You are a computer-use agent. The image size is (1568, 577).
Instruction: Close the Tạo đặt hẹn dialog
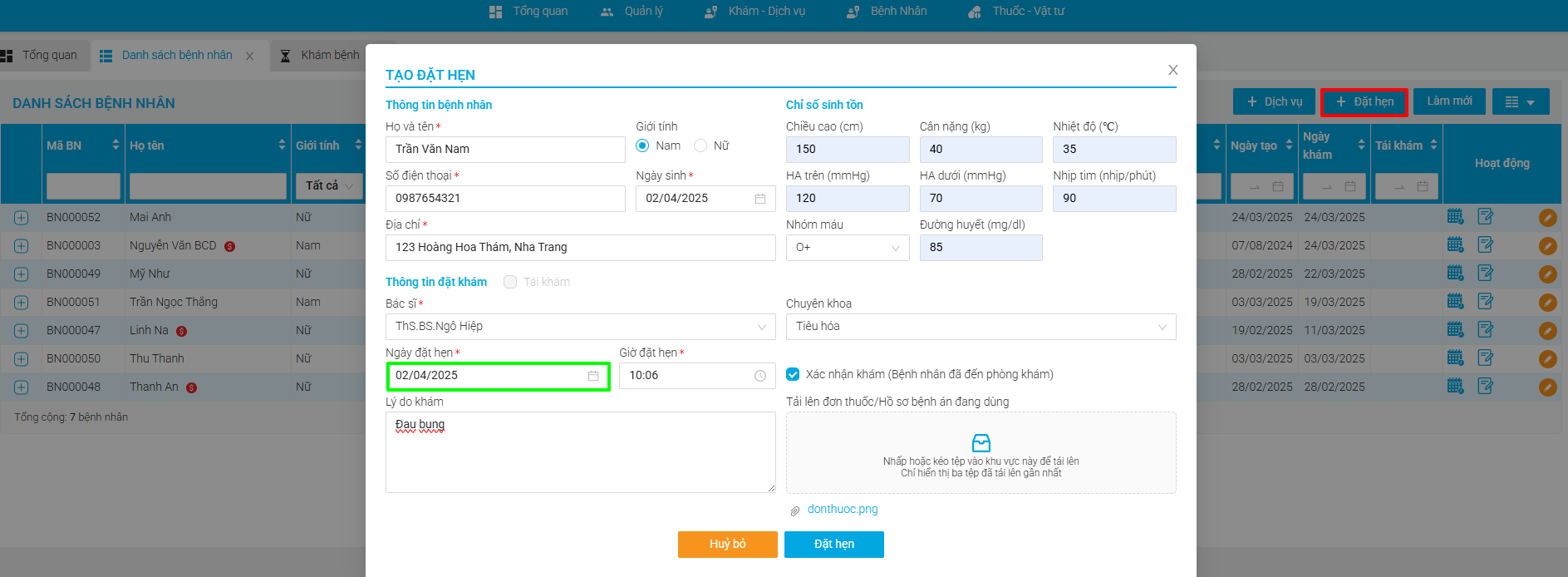[x=1172, y=70]
